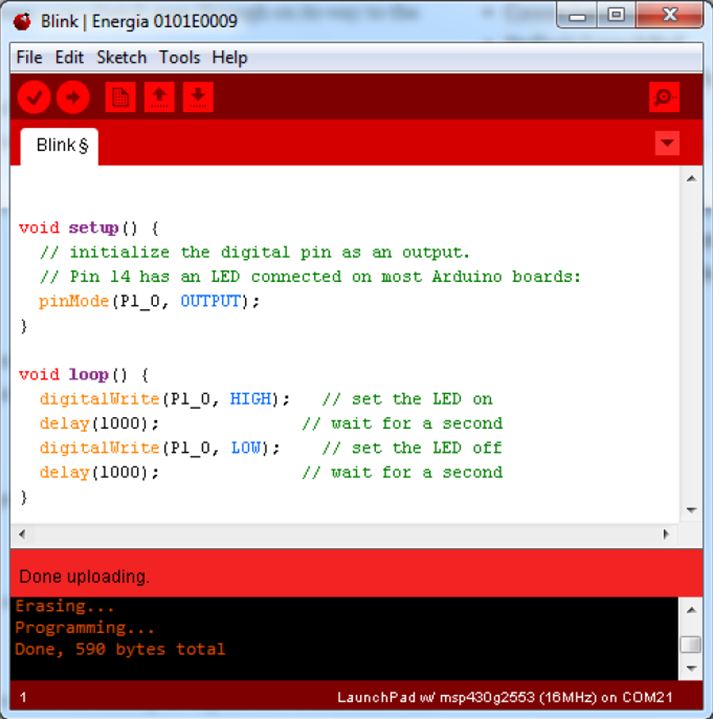
Task: Close the Energia window
Action: pyautogui.click(x=670, y=16)
